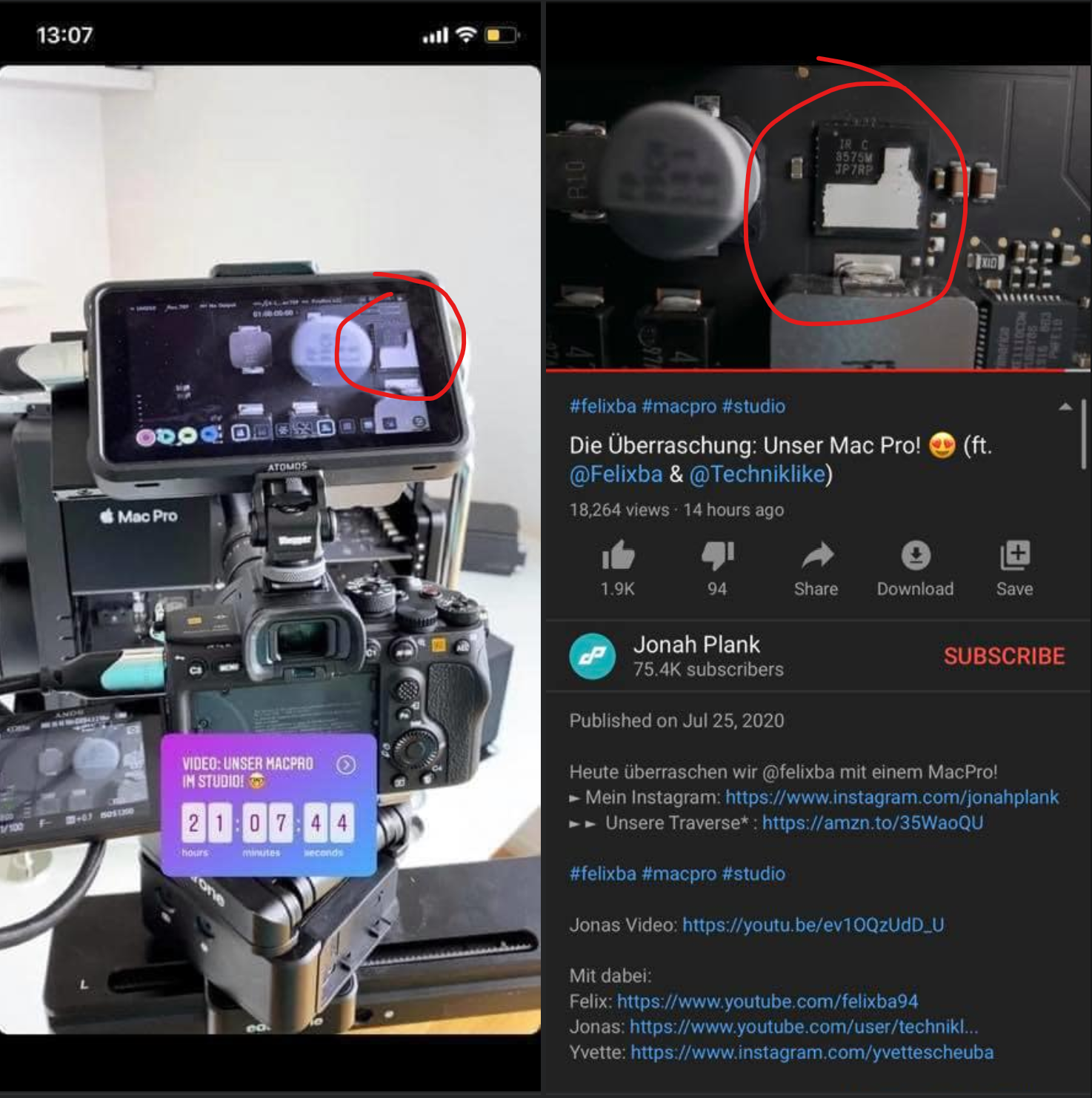This screenshot has width=1092, height=1098.
Task: Open the instagram.com/yvettescheuba link
Action: click(x=812, y=1053)
